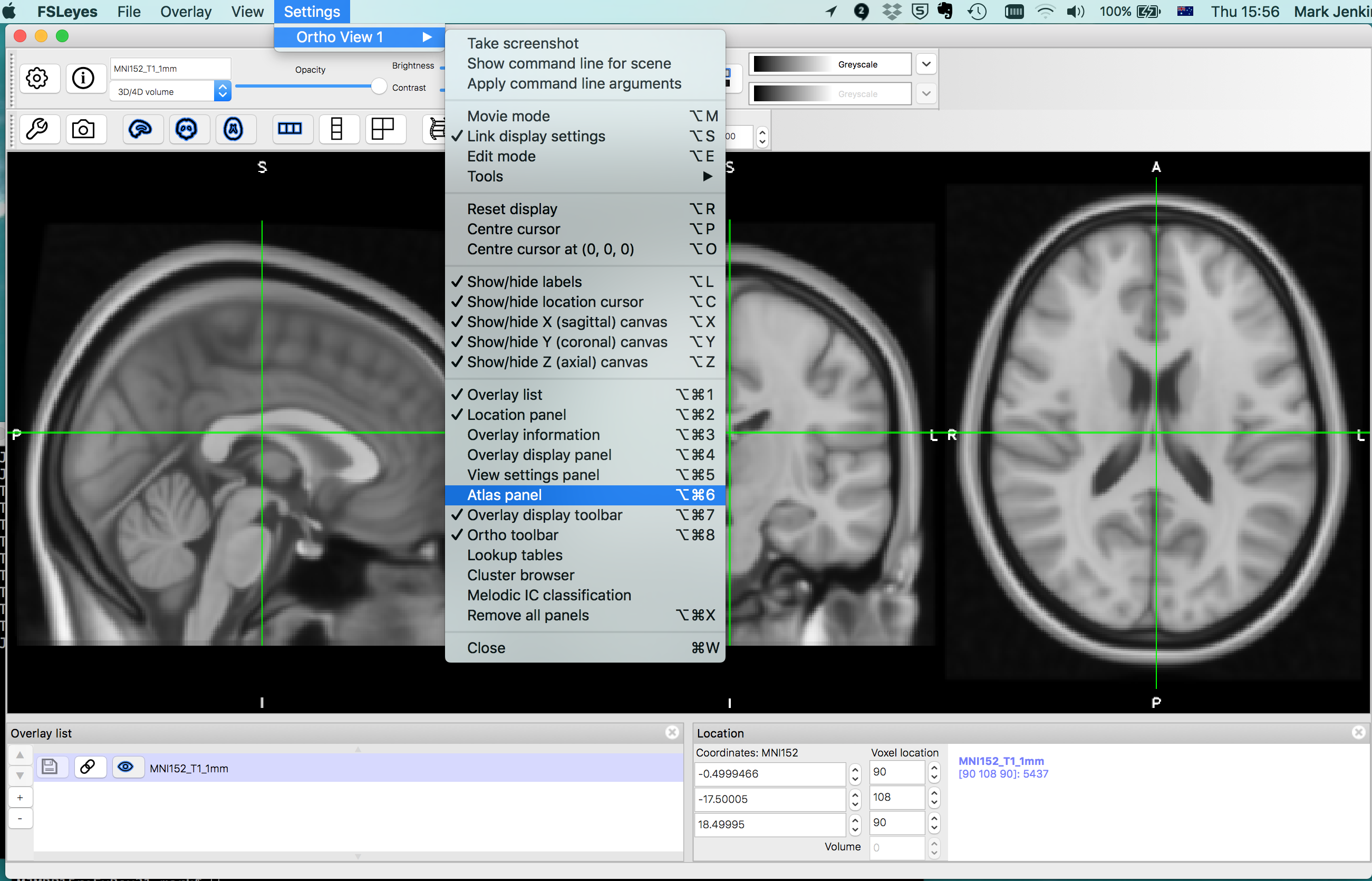Screen dimensions: 1372x881
Task: Open the Apple menu
Action: click(x=9, y=12)
